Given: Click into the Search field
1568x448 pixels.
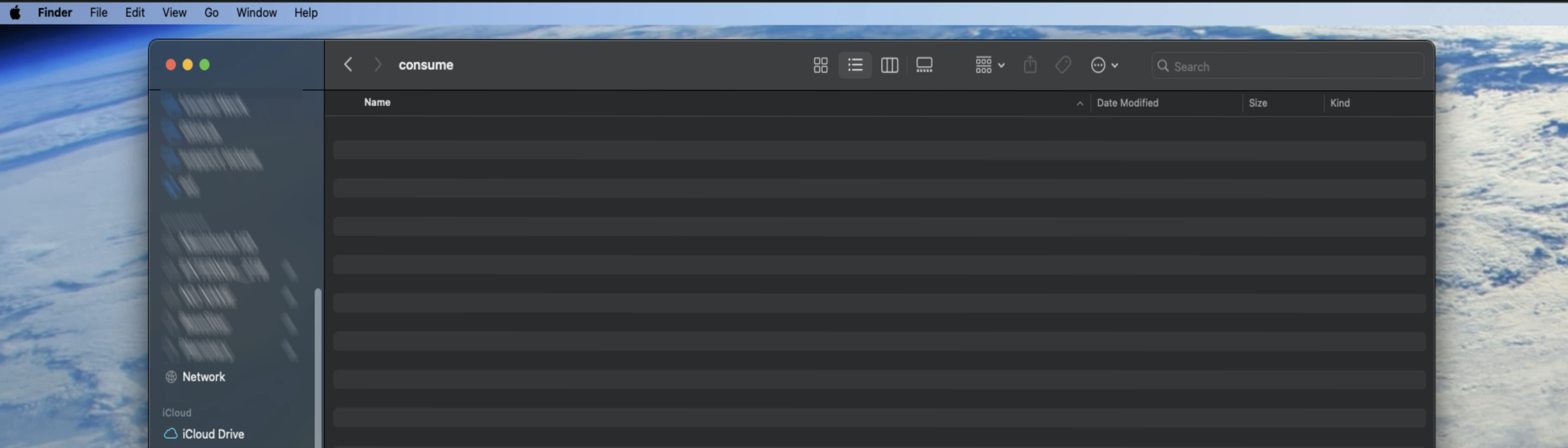Looking at the screenshot, I should tap(1288, 66).
